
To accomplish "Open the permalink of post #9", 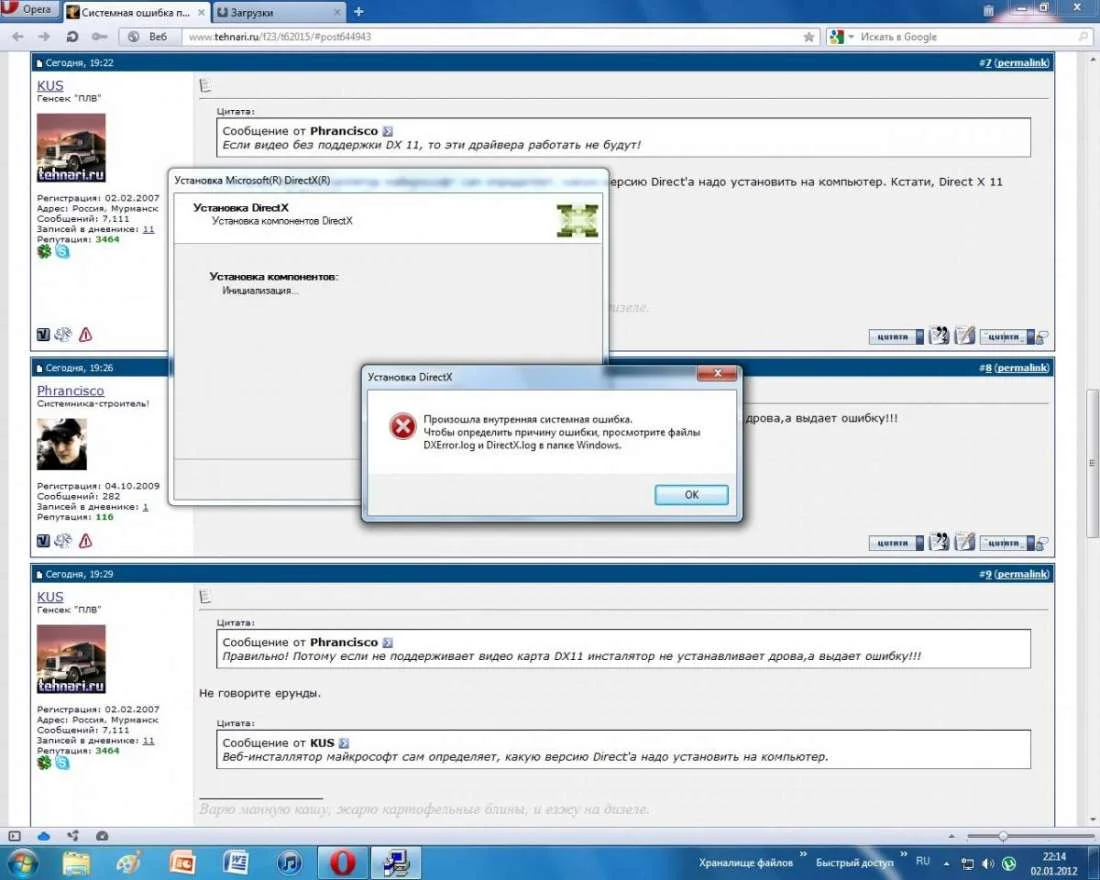I will [1021, 574].
